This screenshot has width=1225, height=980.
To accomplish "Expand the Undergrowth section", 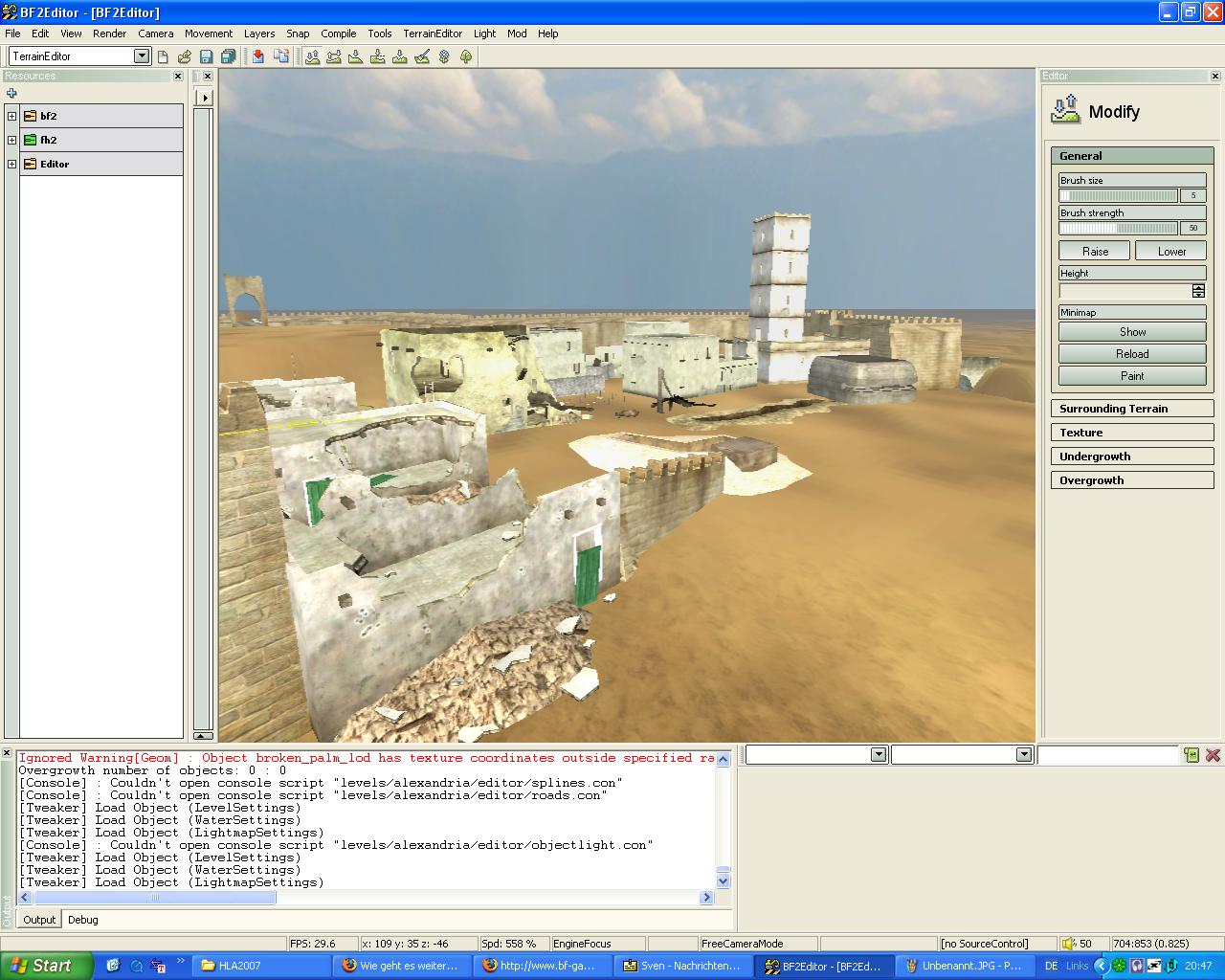I will point(1132,457).
